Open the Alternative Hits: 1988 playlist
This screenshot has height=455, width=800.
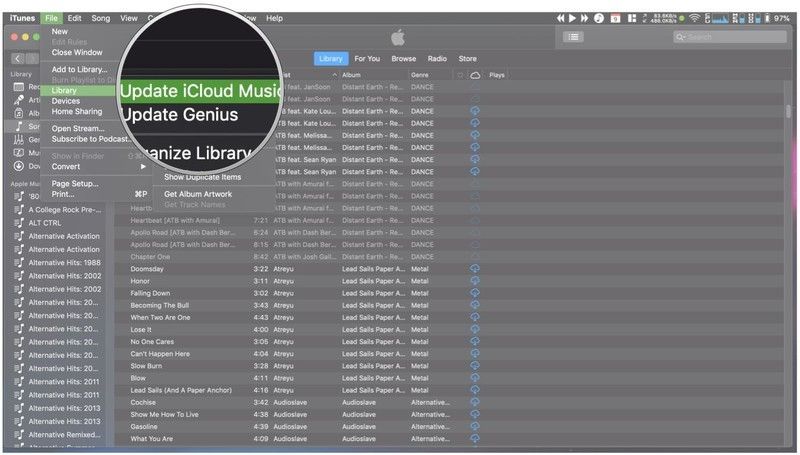tap(64, 263)
